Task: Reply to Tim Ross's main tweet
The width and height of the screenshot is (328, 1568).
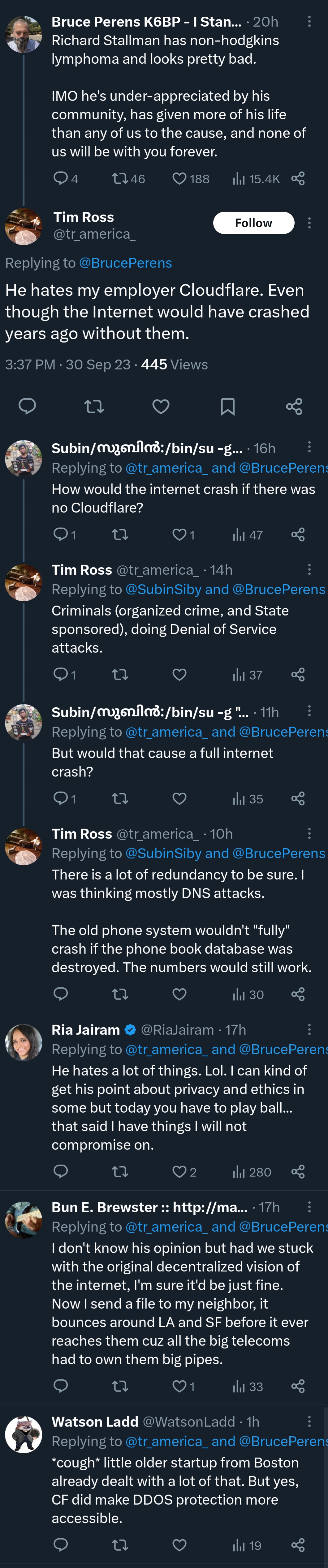Action: pyautogui.click(x=28, y=406)
